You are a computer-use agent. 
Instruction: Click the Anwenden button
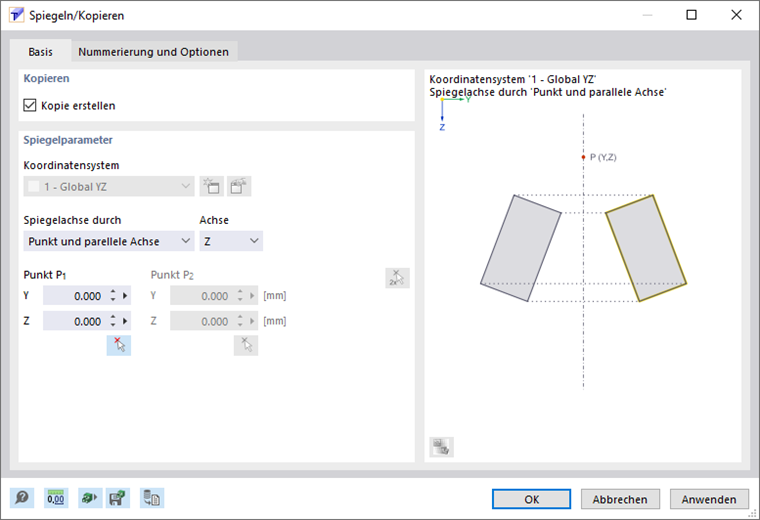(x=709, y=499)
